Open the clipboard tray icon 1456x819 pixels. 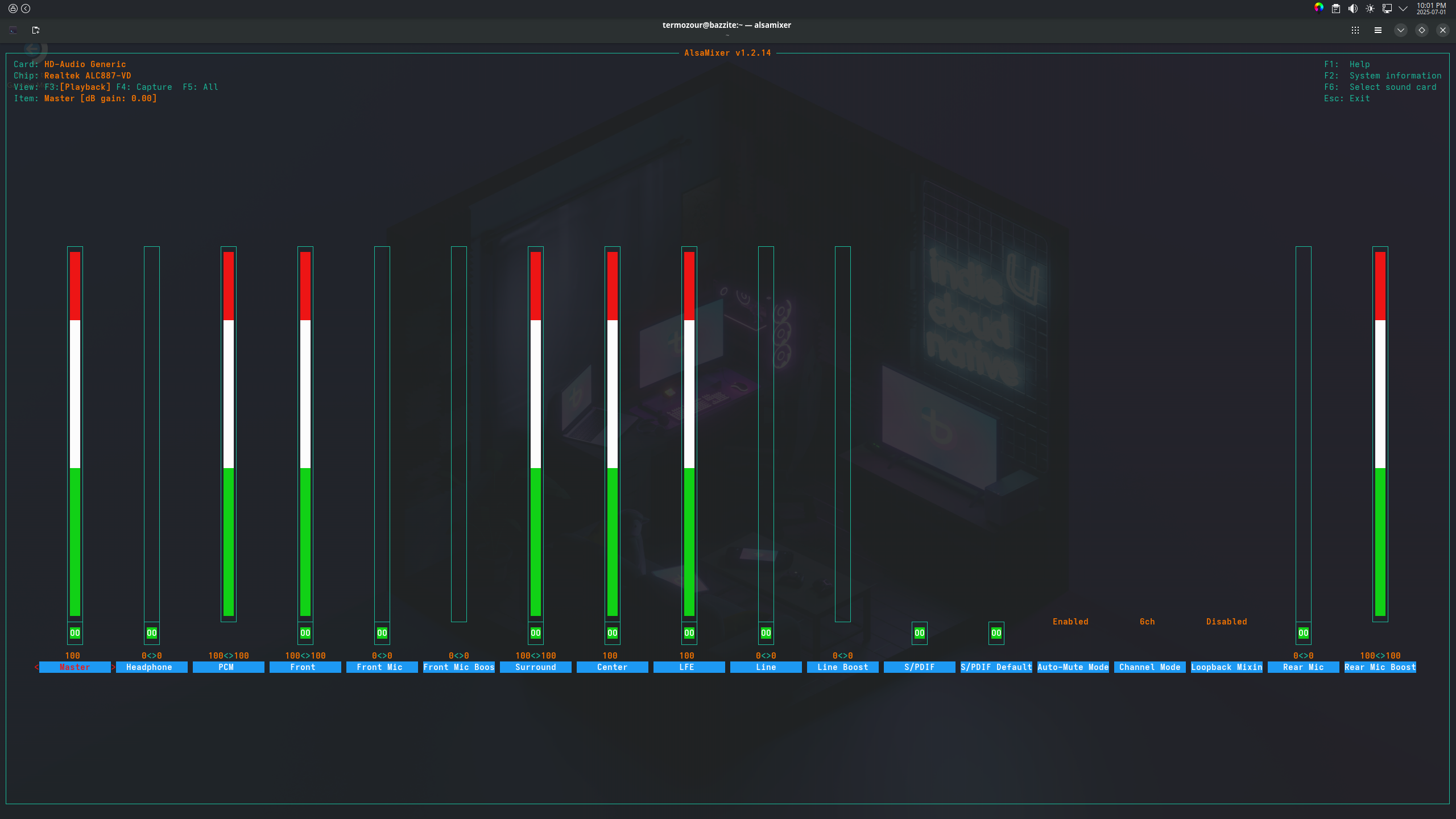(x=1336, y=9)
